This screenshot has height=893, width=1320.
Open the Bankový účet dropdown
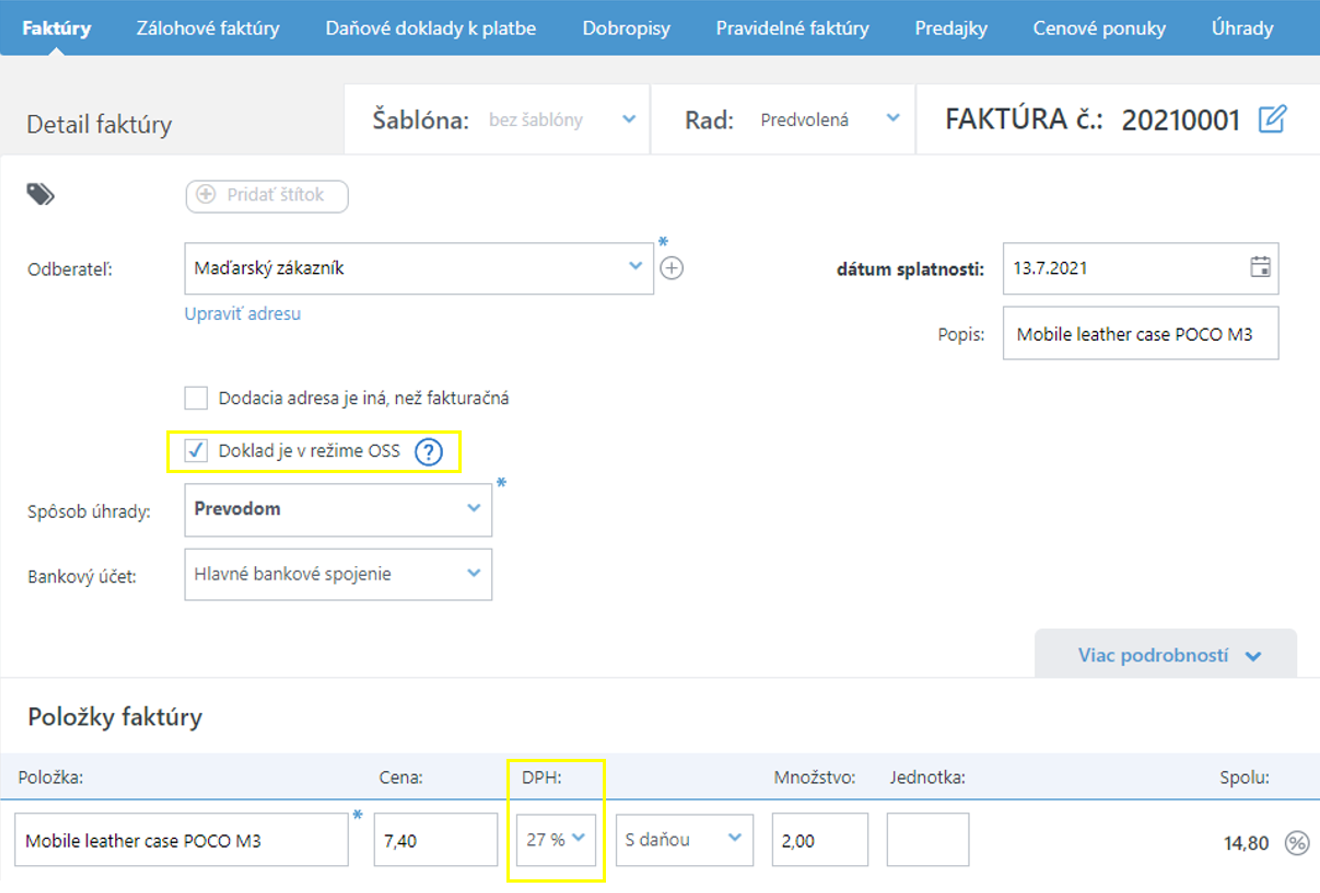pyautogui.click(x=338, y=574)
